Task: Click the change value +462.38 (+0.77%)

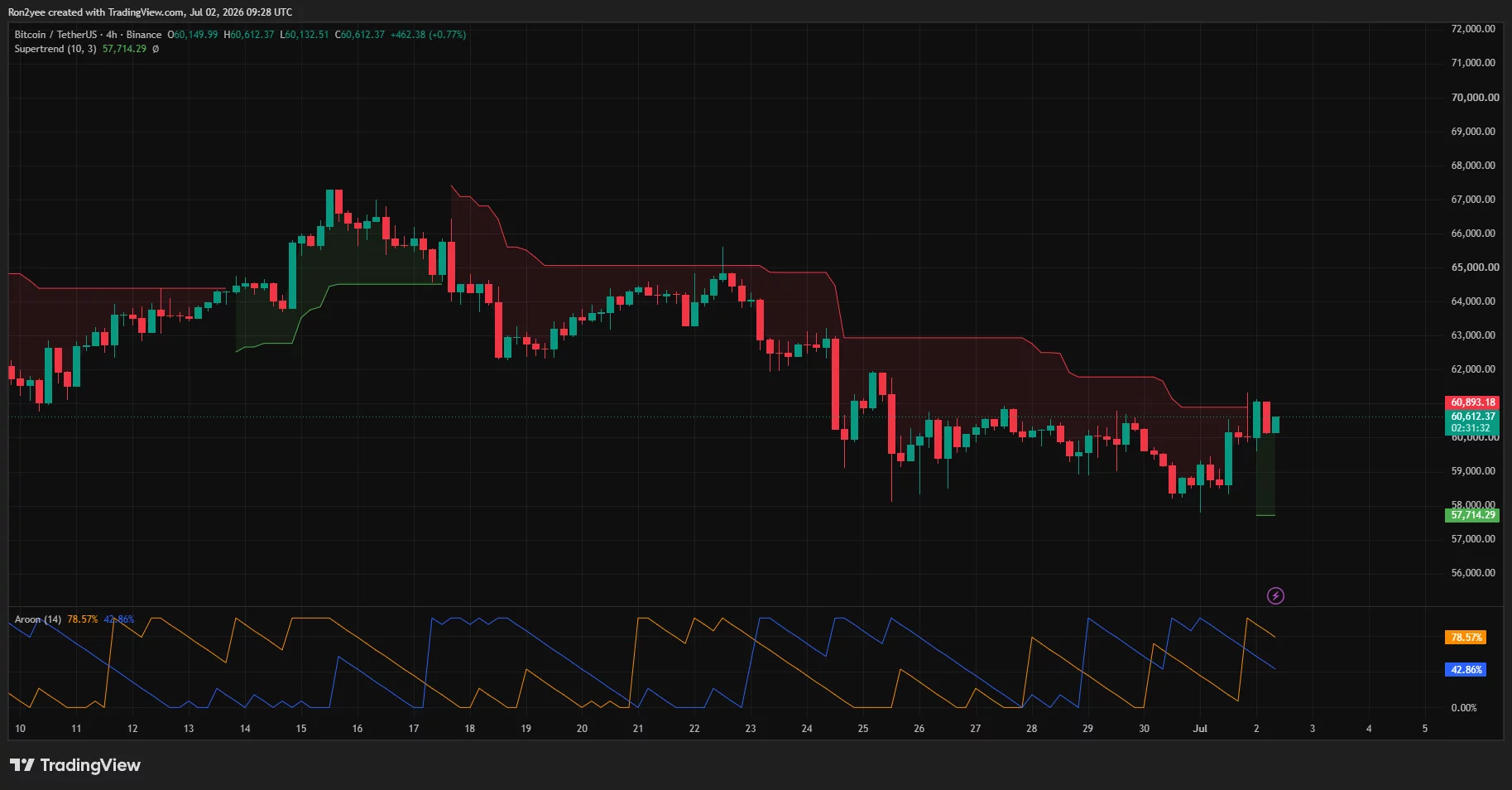Action: pyautogui.click(x=429, y=35)
